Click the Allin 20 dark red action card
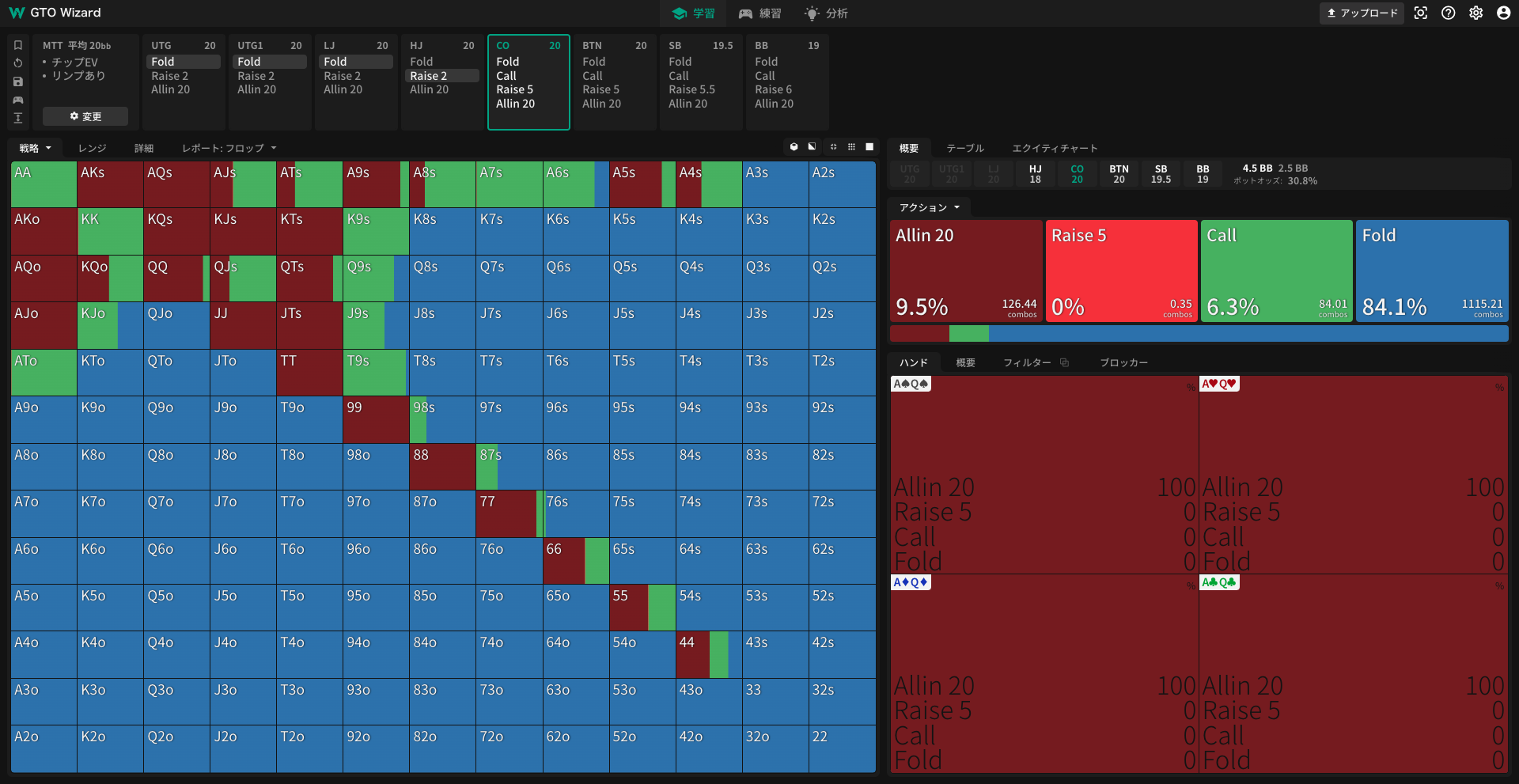 coord(966,271)
